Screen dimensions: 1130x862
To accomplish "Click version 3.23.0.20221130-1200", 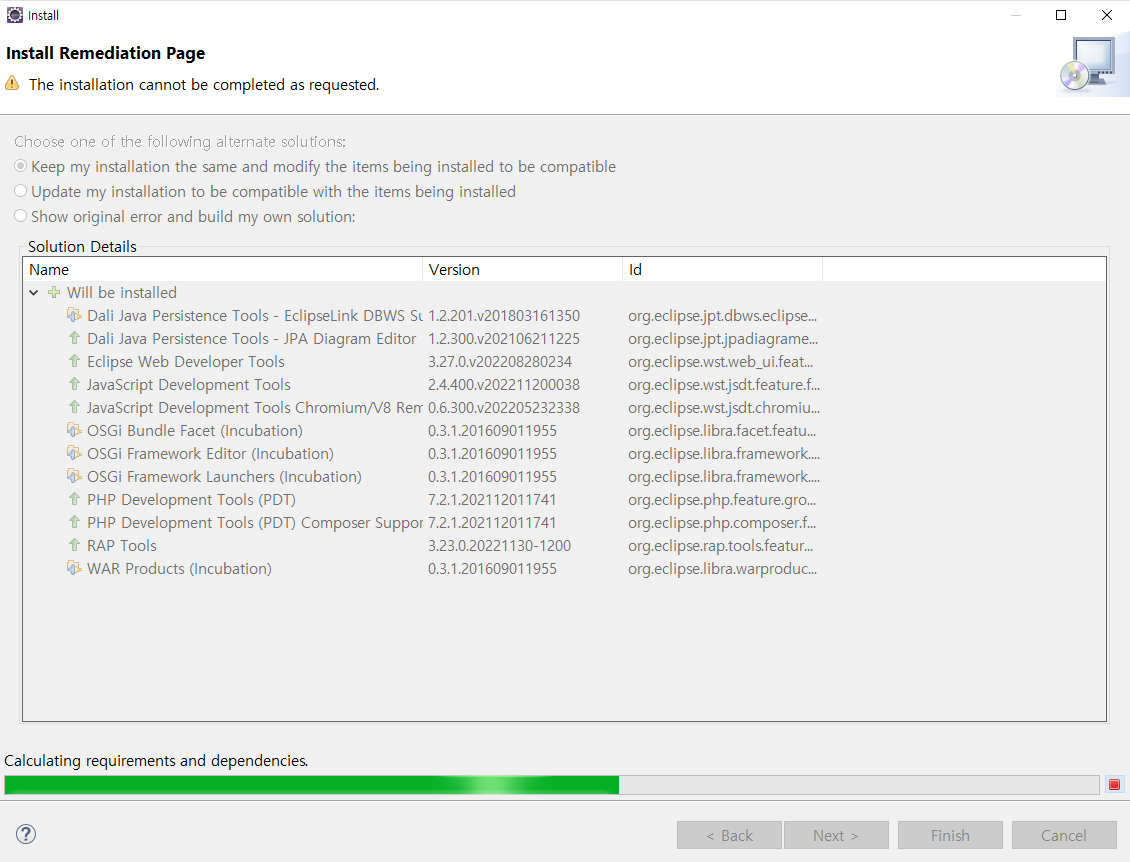I will [x=499, y=546].
